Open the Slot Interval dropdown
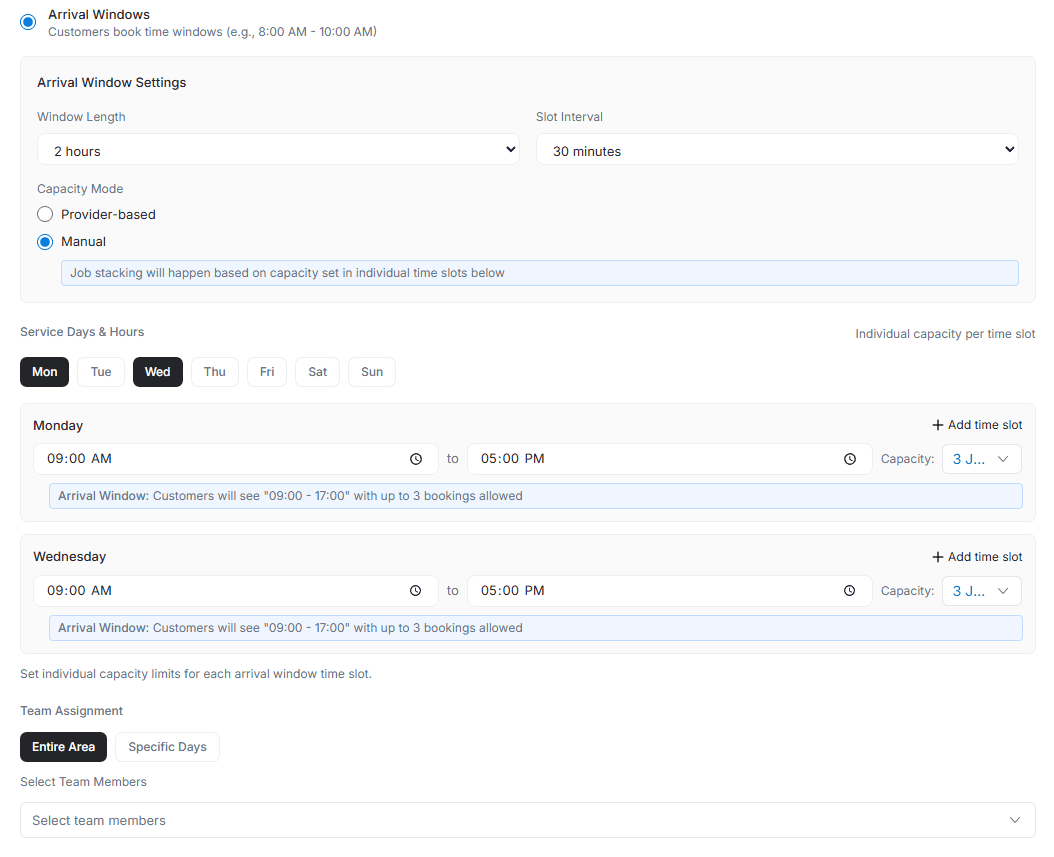Viewport: 1054px width, 857px height. point(777,150)
